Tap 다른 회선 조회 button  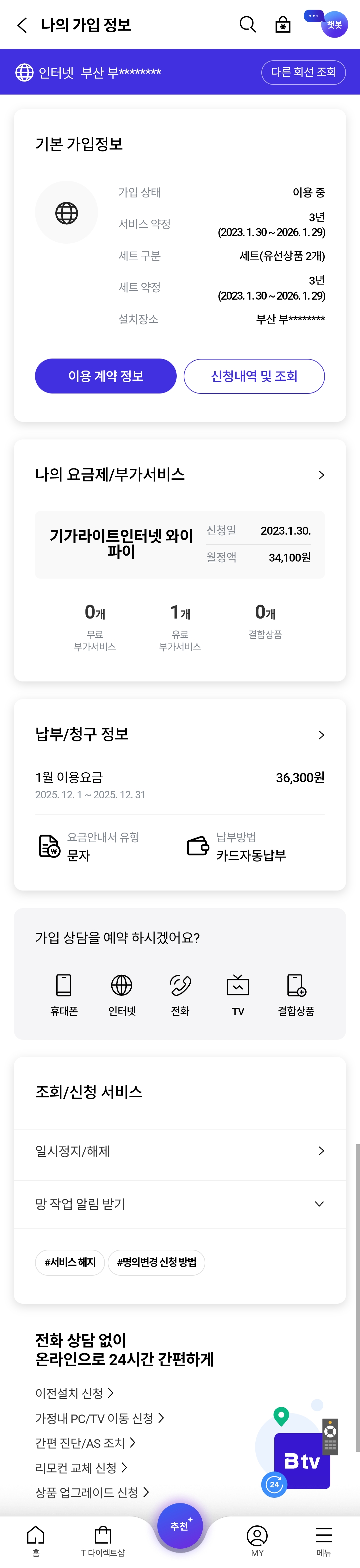(303, 72)
